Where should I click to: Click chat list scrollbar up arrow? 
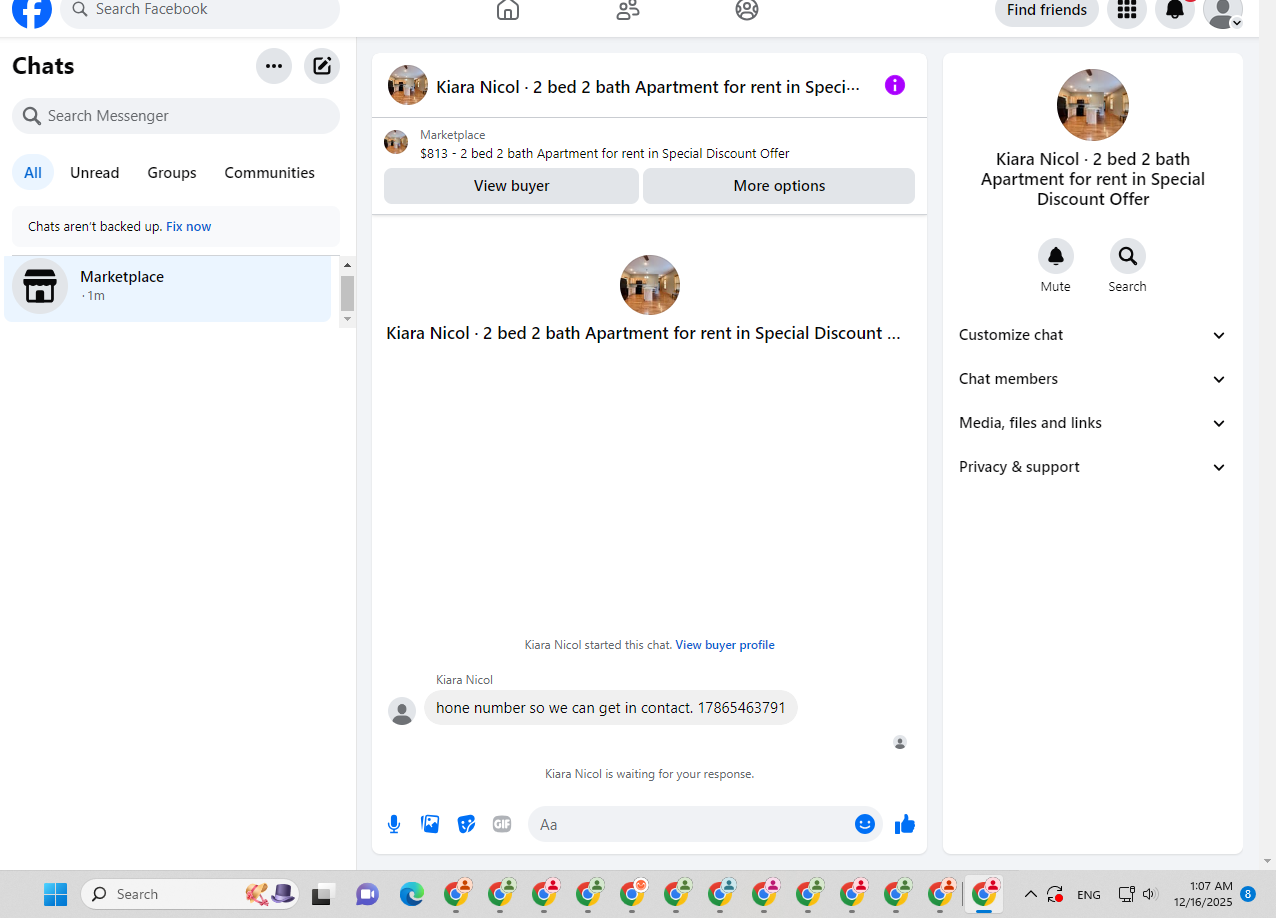tap(348, 265)
